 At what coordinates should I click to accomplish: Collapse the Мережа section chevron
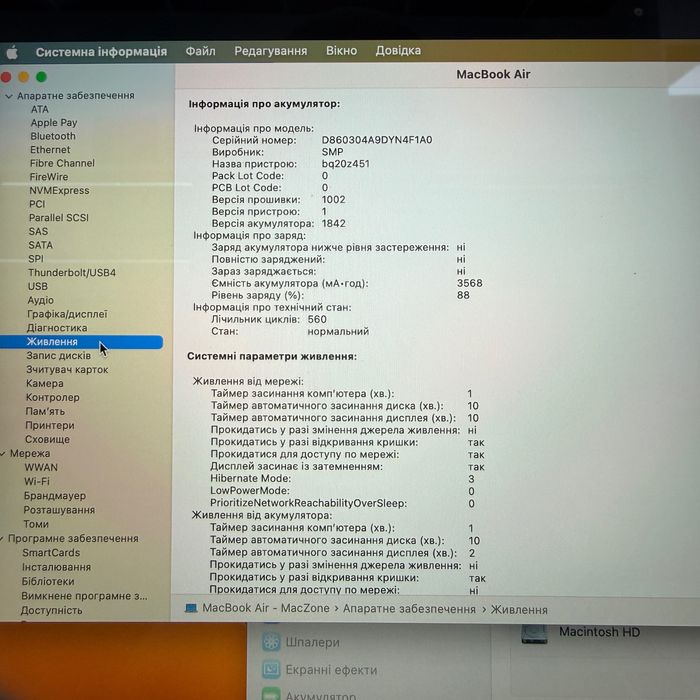pos(3,454)
